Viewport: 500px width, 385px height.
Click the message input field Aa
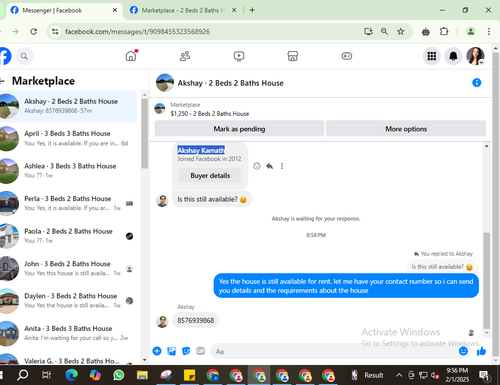pyautogui.click(x=333, y=351)
